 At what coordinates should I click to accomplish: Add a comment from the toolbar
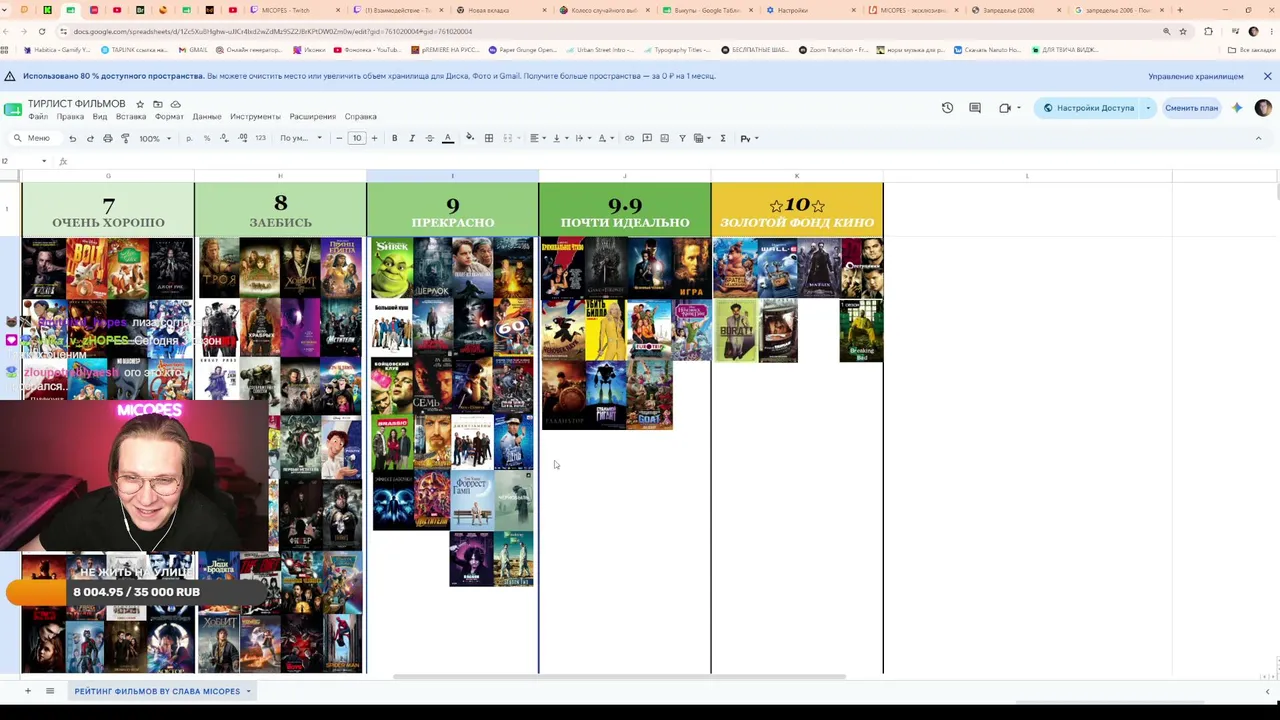(x=647, y=138)
